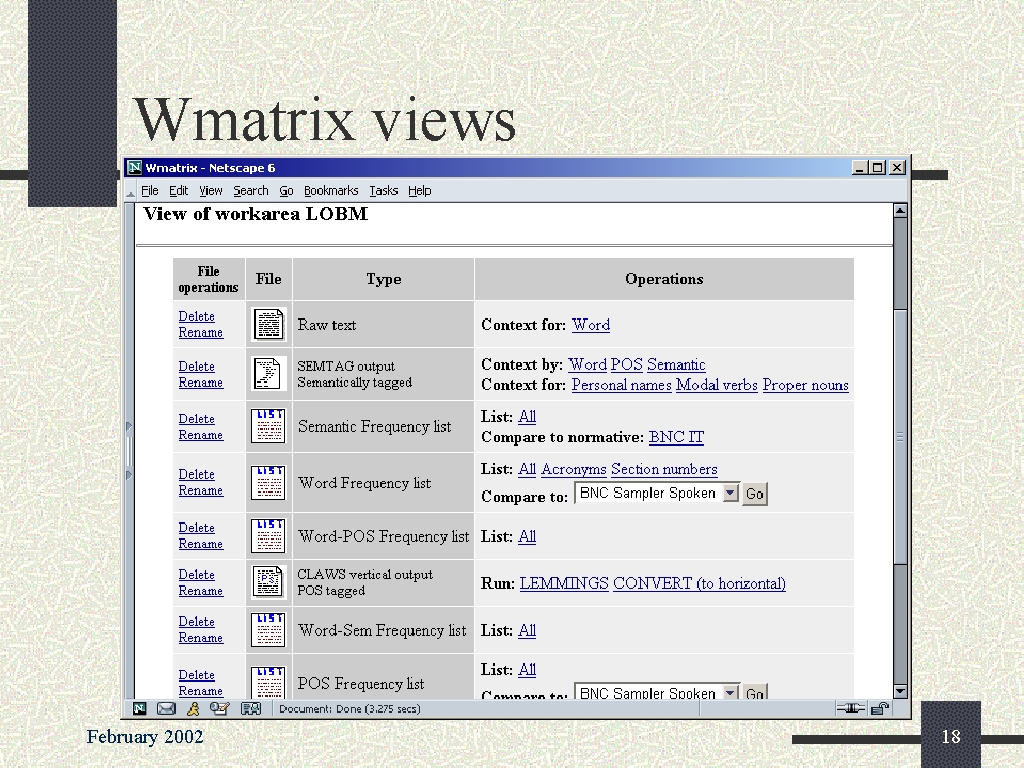Screen dimensions: 1024x768
Task: Compare Semantic list to BNC IT
Action: (x=676, y=437)
